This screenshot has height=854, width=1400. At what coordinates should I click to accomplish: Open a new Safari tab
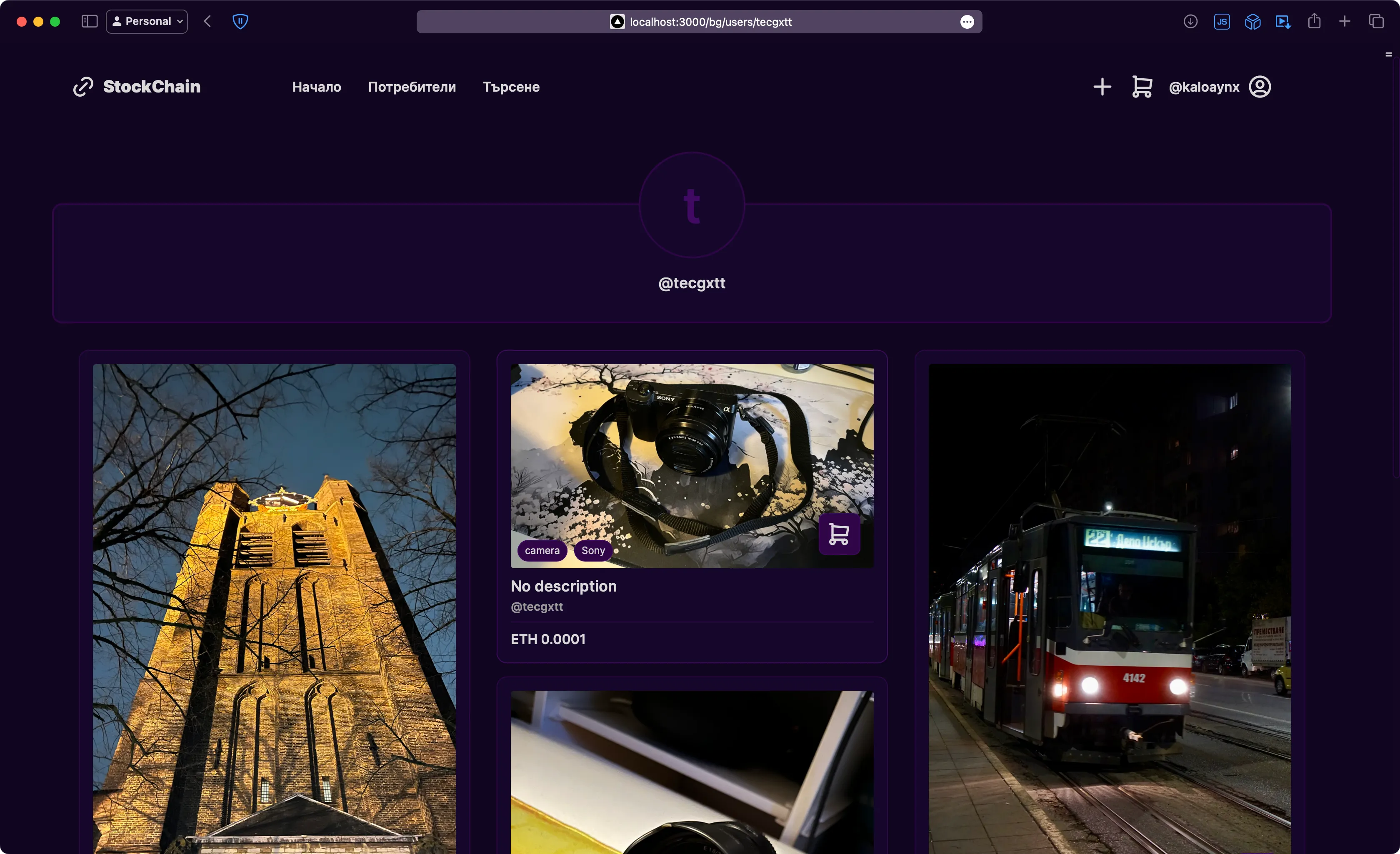tap(1345, 22)
